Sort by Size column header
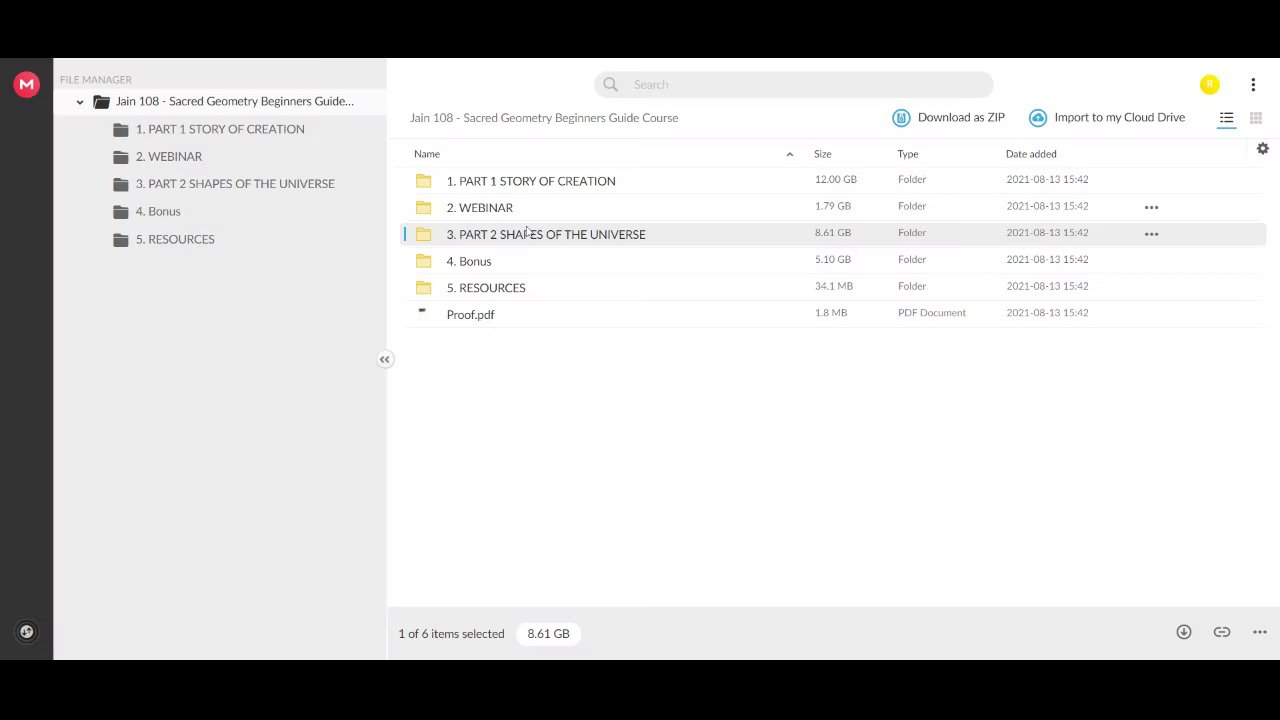 click(822, 154)
